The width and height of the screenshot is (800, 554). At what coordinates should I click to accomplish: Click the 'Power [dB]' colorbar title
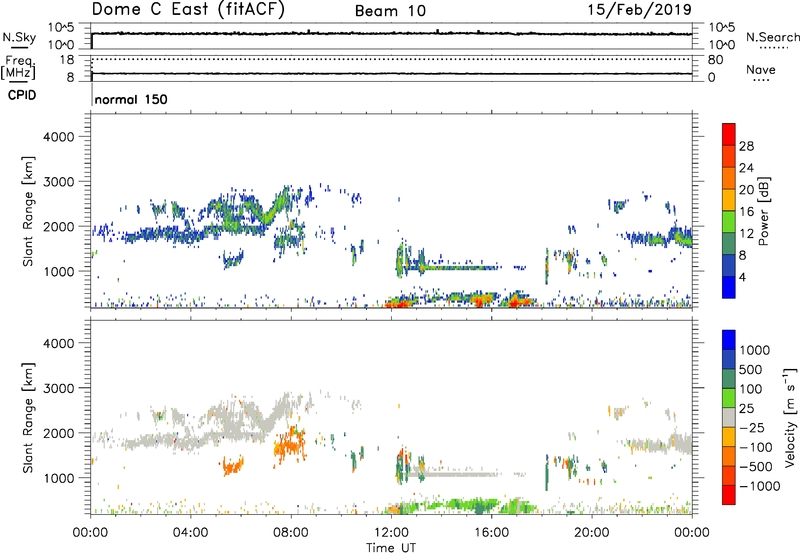click(x=763, y=211)
